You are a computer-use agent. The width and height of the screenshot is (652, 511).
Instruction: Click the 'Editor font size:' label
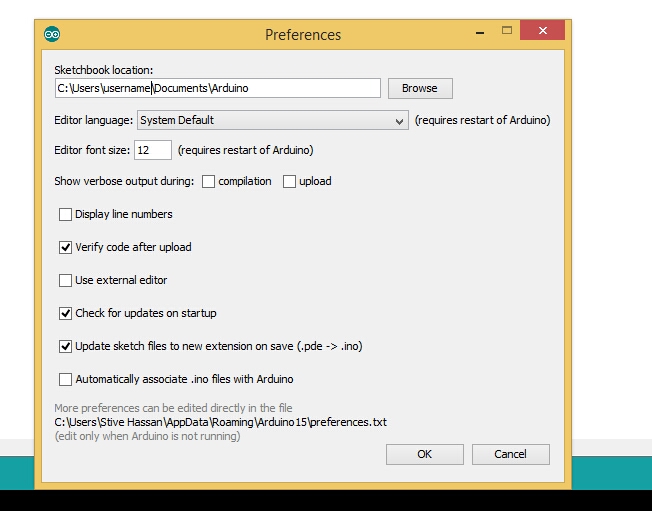(92, 150)
